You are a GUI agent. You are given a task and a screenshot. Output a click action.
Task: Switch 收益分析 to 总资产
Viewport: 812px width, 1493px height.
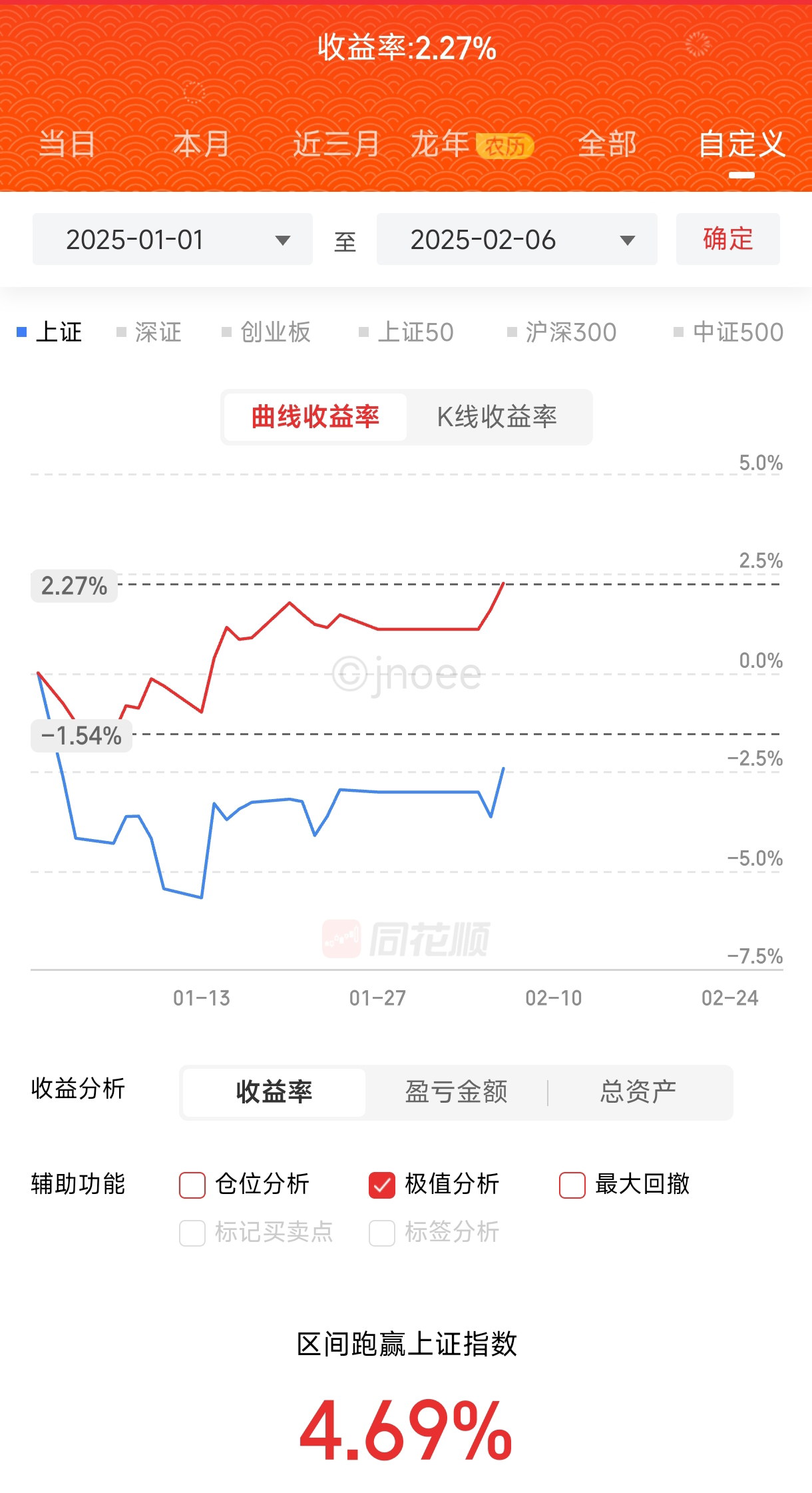638,1092
